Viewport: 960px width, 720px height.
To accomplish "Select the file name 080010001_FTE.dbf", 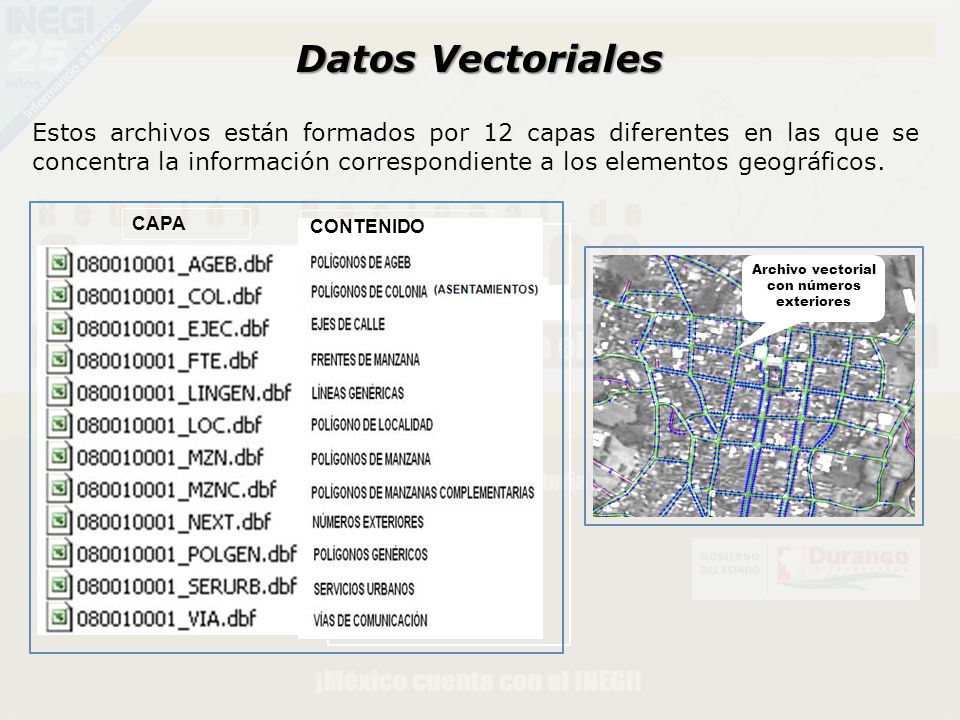I will point(167,361).
